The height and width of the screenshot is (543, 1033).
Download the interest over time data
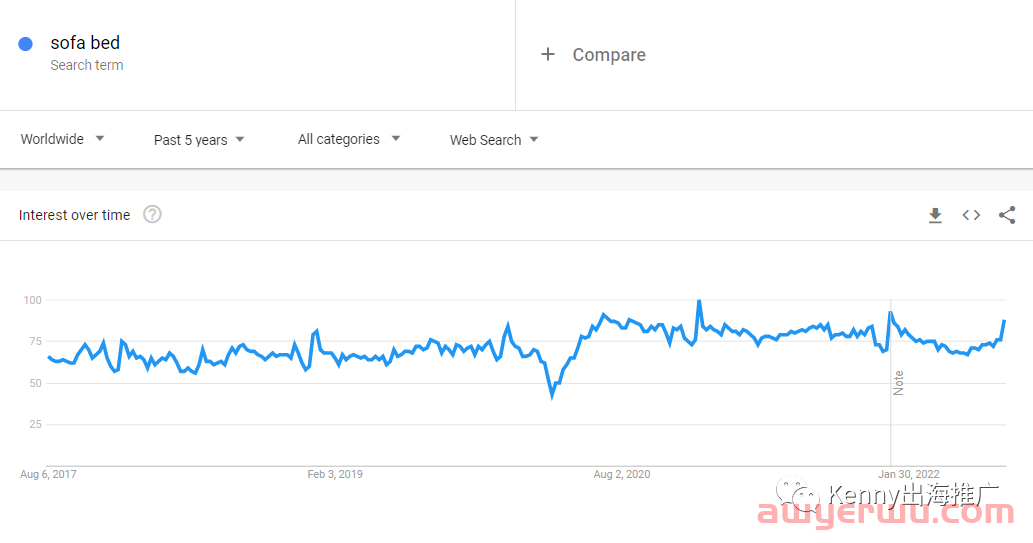[x=935, y=215]
